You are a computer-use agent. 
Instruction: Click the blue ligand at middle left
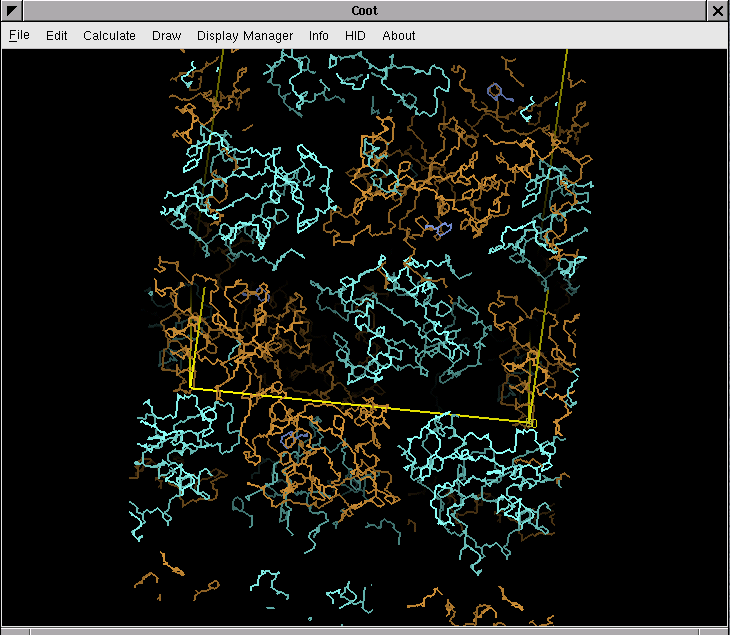pyautogui.click(x=257, y=294)
